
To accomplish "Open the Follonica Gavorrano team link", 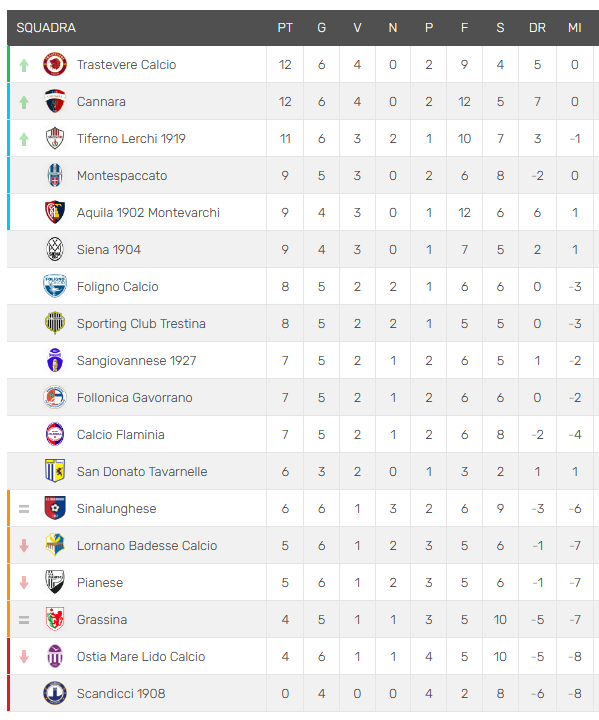I will point(135,398).
